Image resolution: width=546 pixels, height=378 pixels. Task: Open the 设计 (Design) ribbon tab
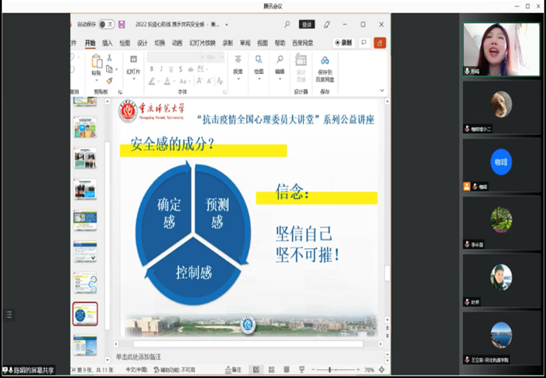pos(142,43)
